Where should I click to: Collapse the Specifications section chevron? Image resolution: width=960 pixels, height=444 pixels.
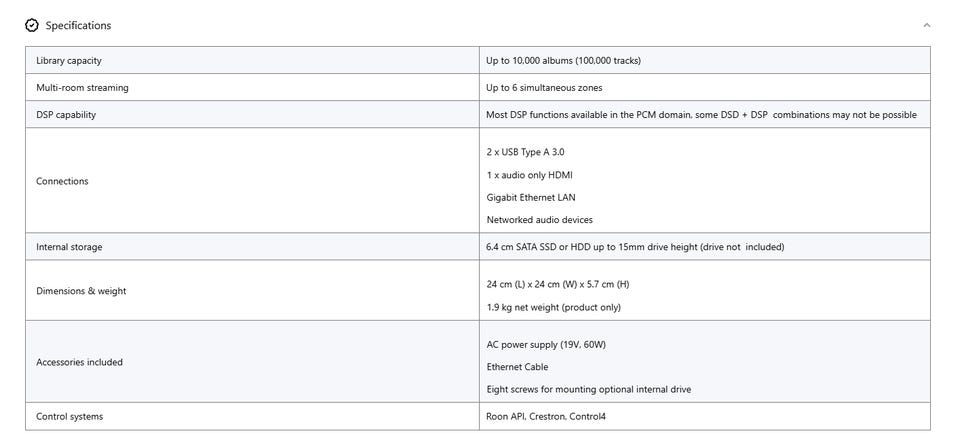[x=926, y=25]
